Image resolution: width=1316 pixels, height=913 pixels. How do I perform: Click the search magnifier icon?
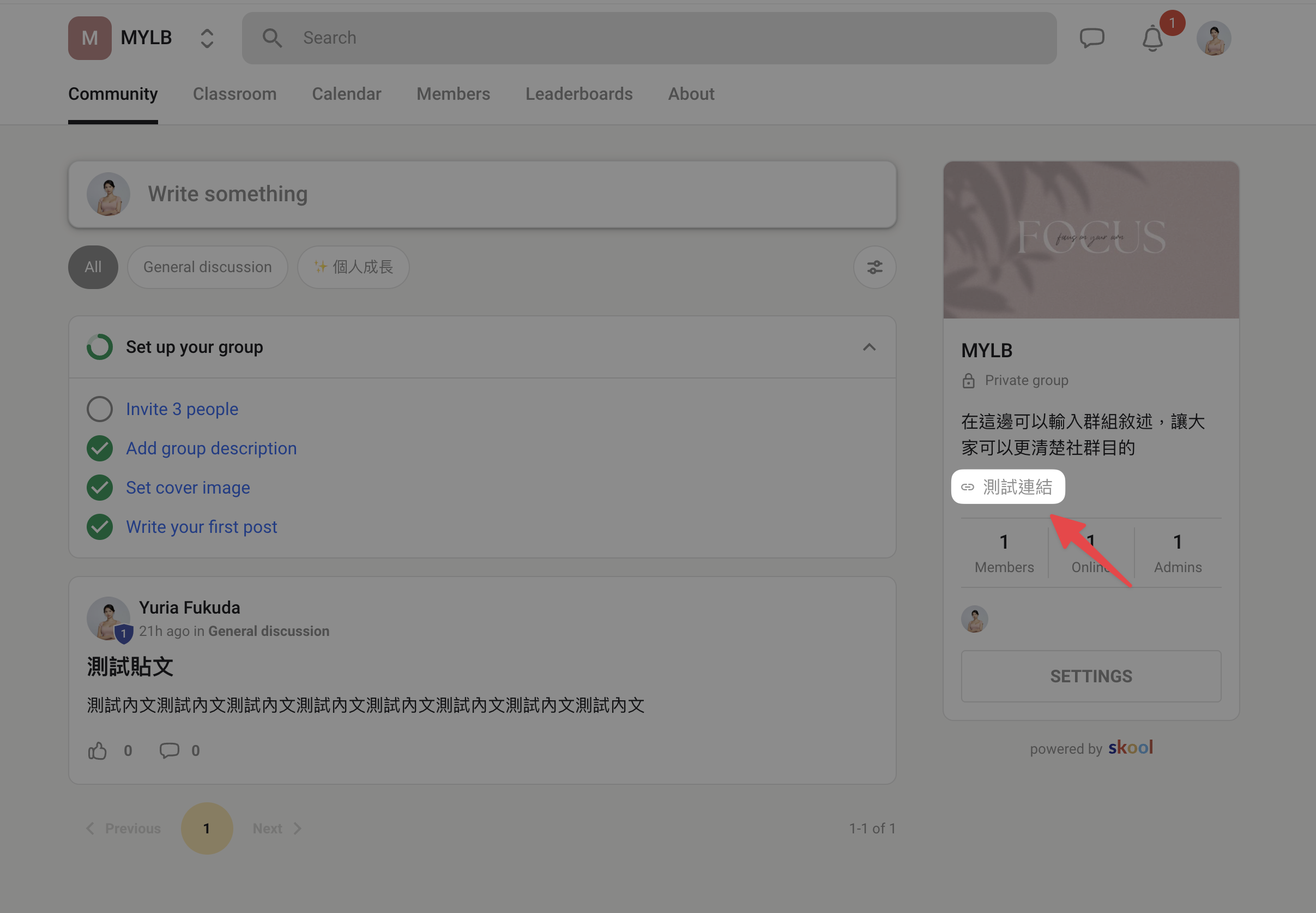(272, 38)
